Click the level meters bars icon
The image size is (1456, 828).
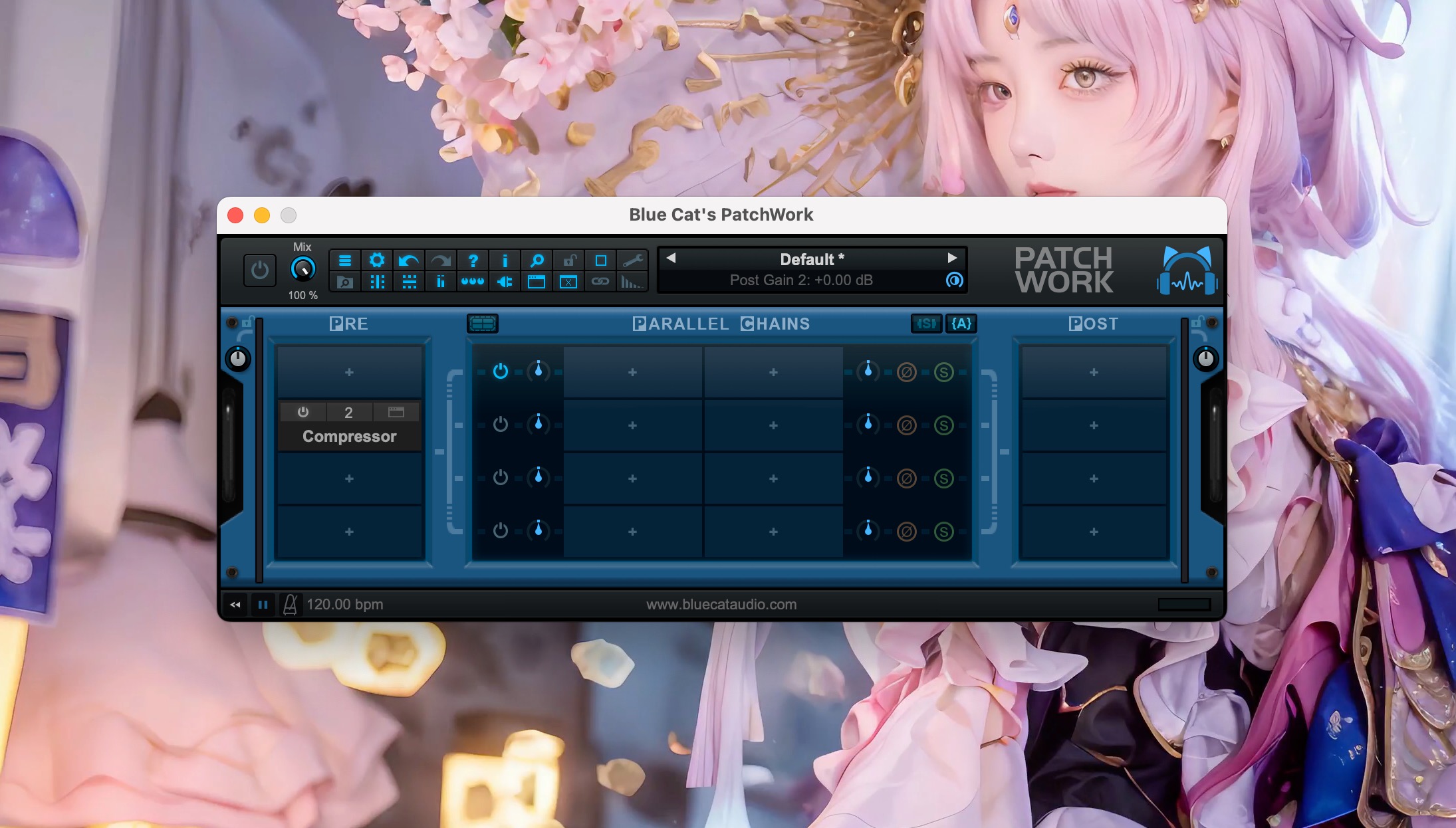click(x=441, y=282)
